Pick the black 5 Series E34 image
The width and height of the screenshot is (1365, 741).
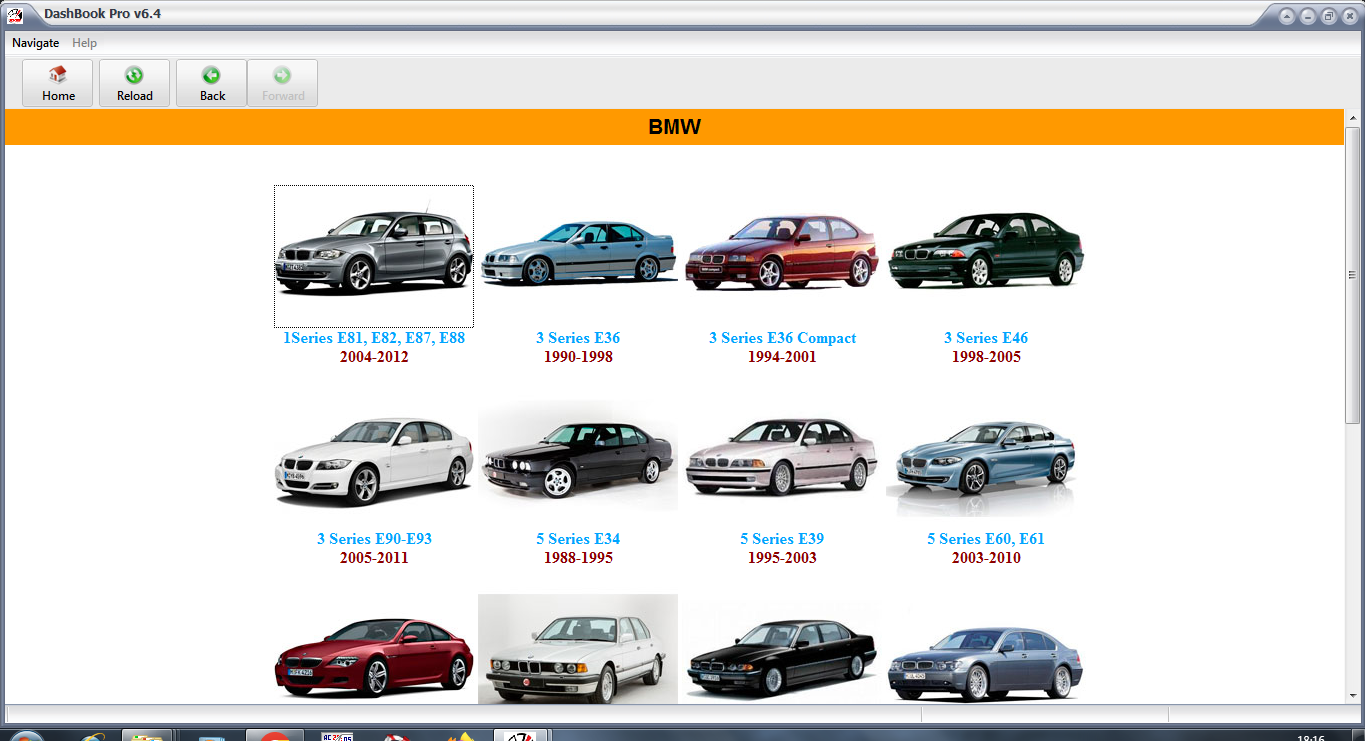coord(578,456)
